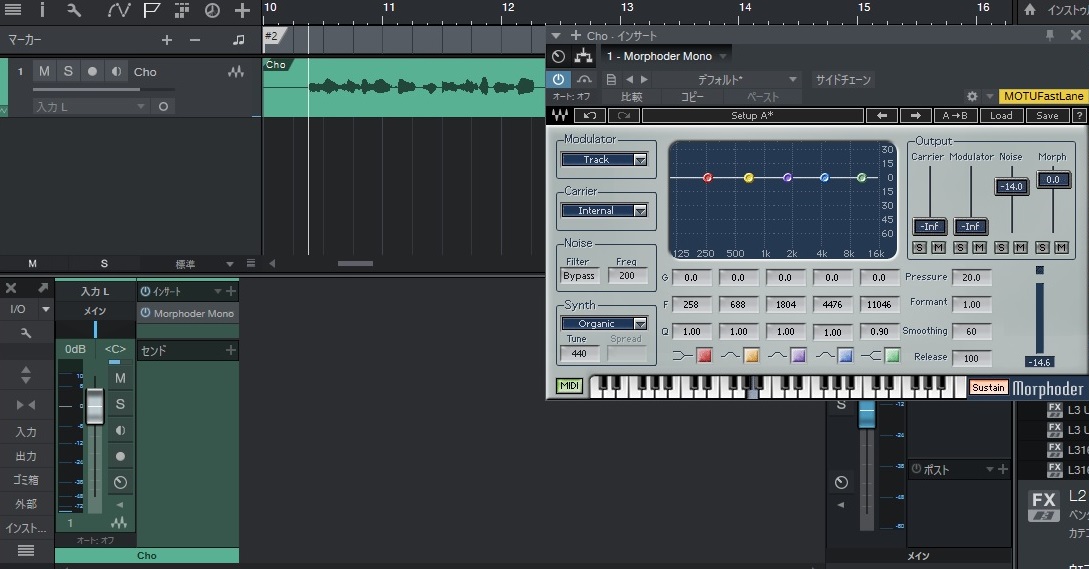Image resolution: width=1089 pixels, height=569 pixels.
Task: Show the 出力 outputs panel in mixer
Action: click(26, 456)
